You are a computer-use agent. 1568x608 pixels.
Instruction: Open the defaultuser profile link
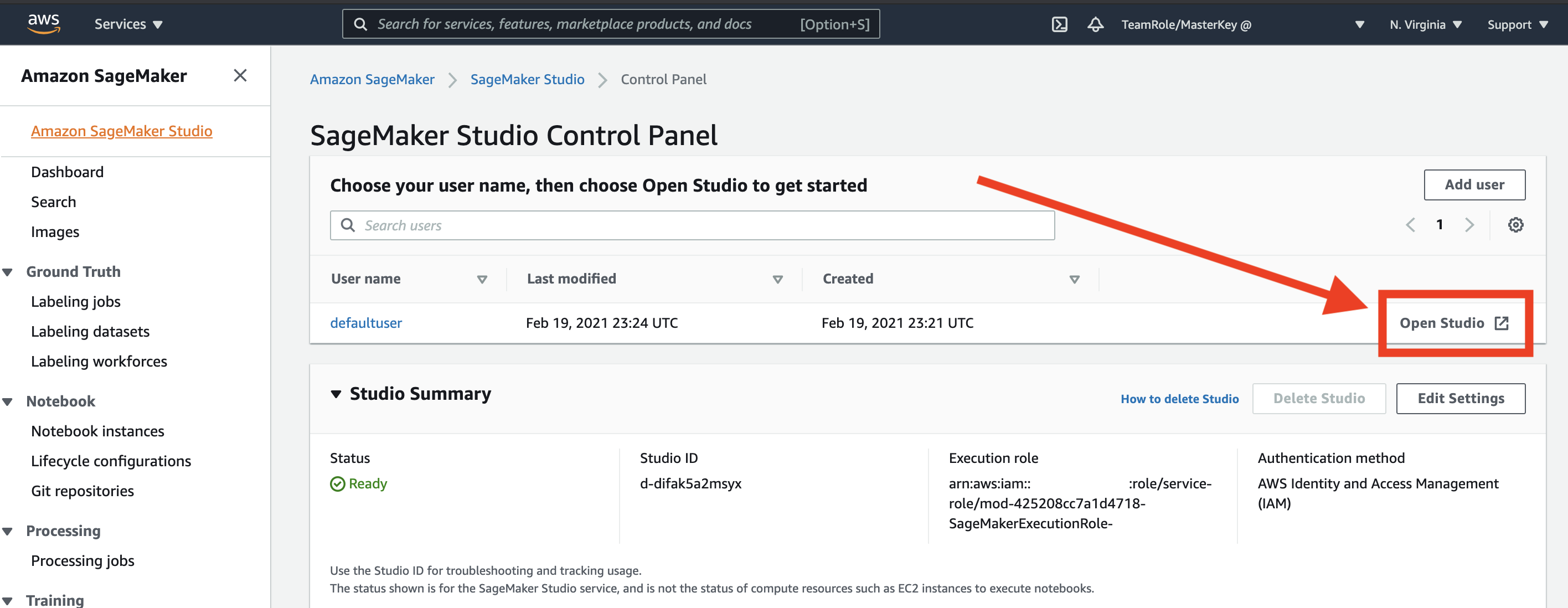point(366,323)
